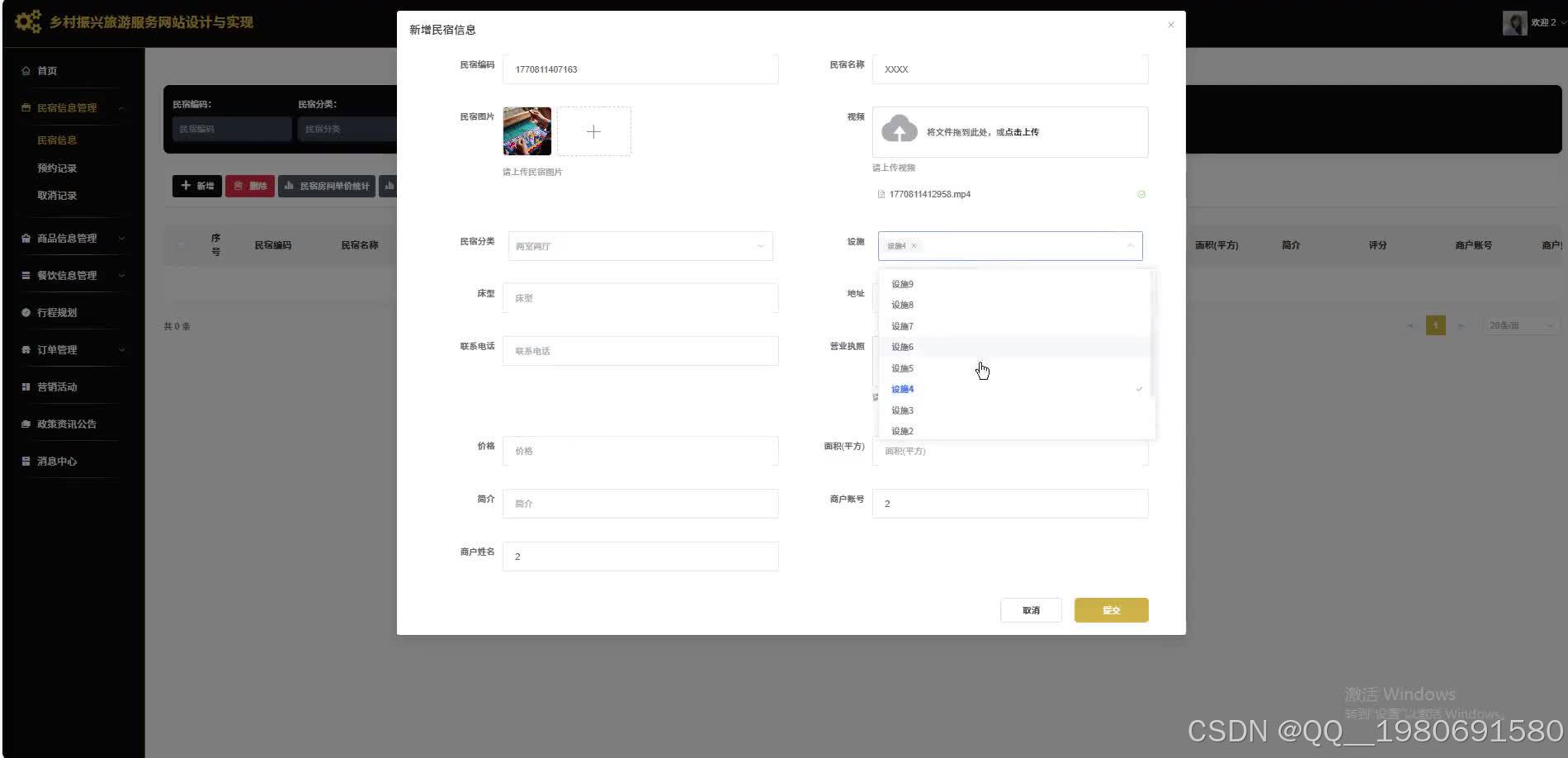
Task: Click the 床型 input field
Action: click(640, 298)
